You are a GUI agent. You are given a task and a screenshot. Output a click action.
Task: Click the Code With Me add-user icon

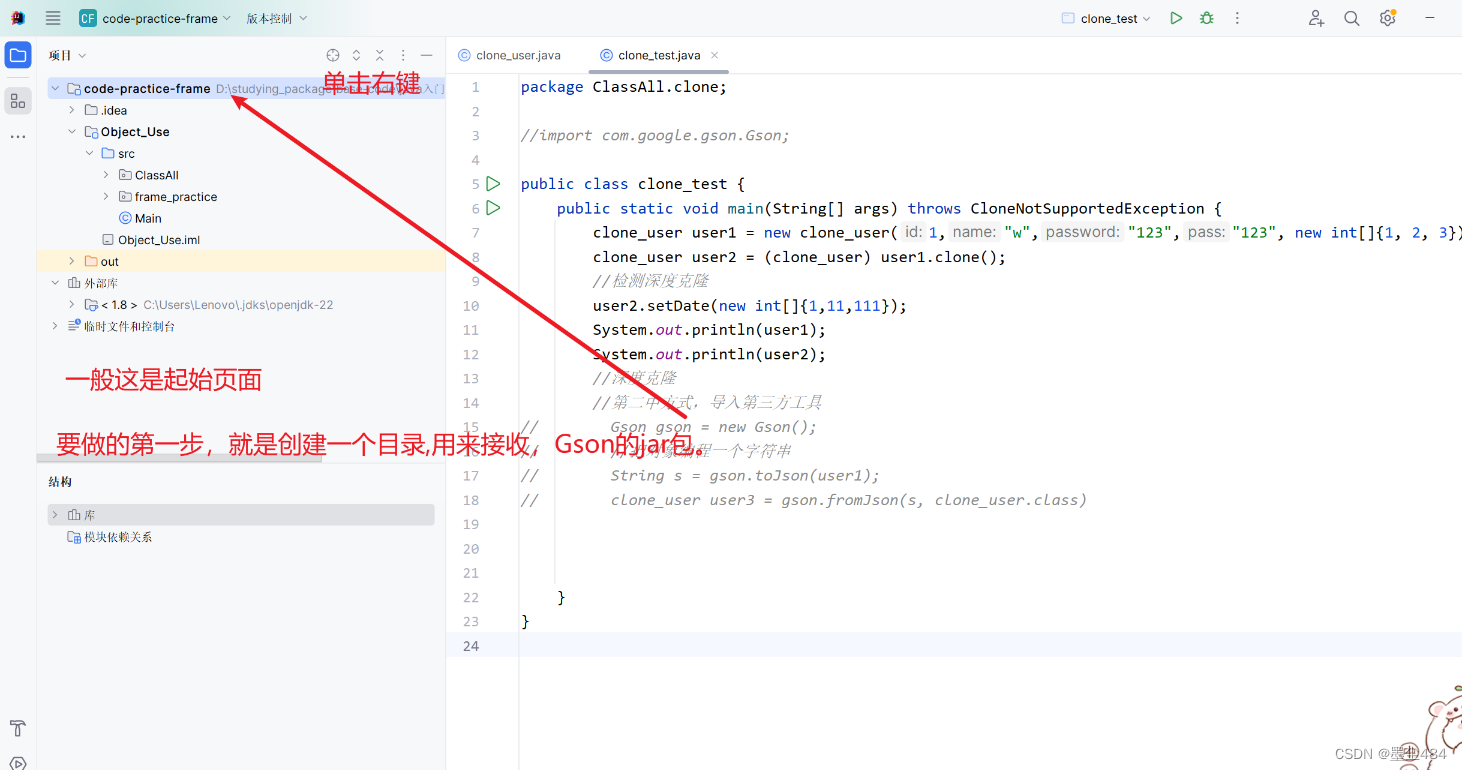[x=1315, y=17]
